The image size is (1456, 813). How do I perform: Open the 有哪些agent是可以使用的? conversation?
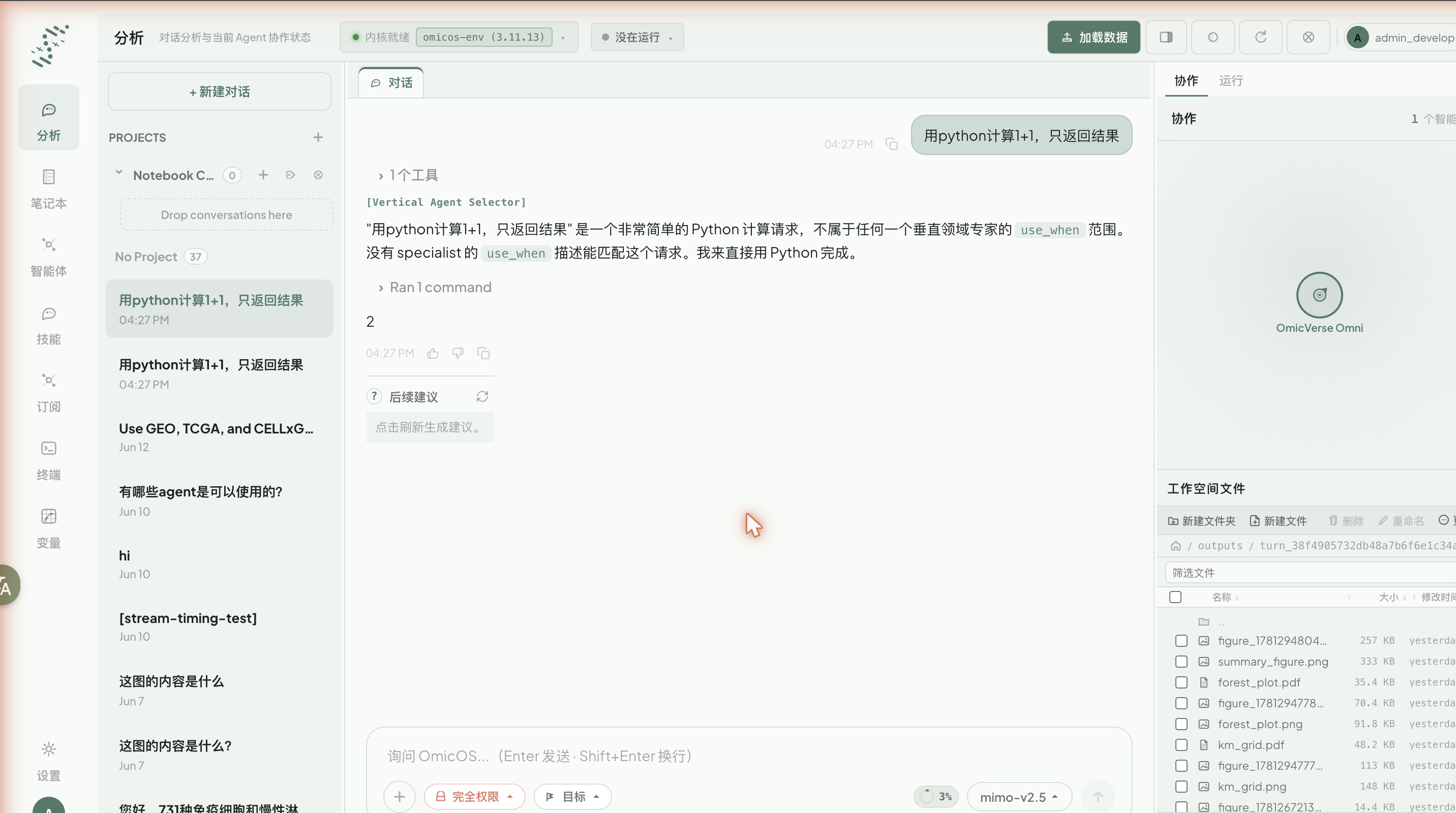point(219,501)
